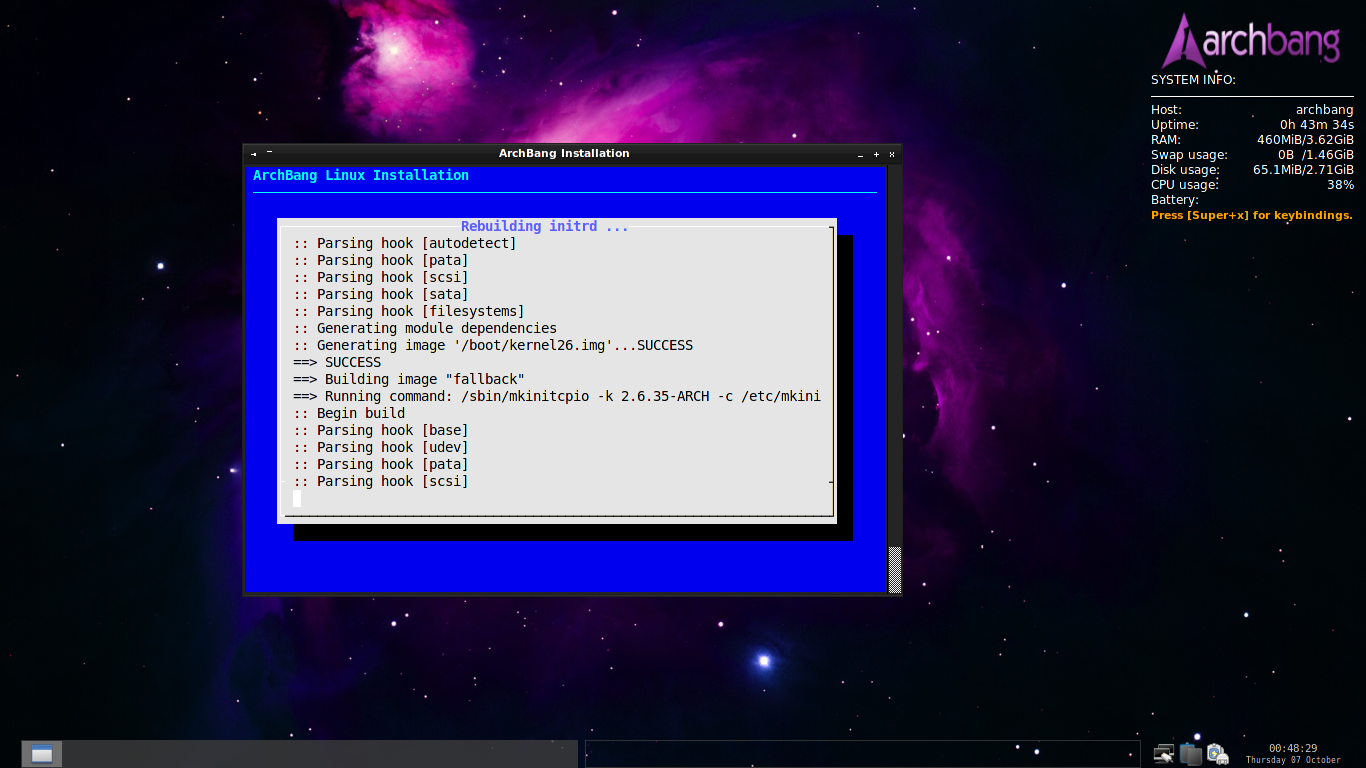Click the Generating image kernel26.img line
Viewport: 1366px width, 768px height.
click(x=493, y=345)
